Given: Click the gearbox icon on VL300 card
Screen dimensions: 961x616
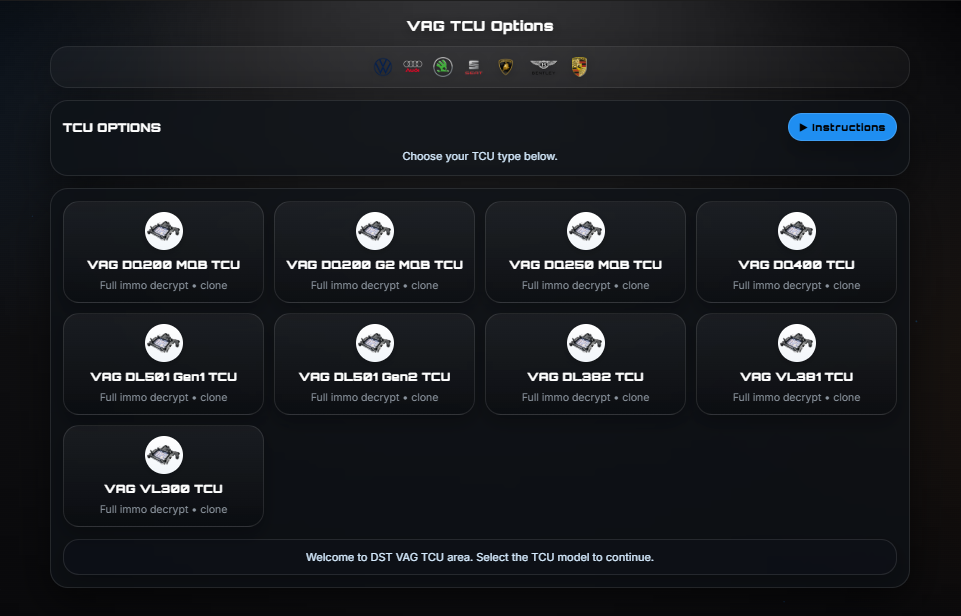Looking at the screenshot, I should coord(163,454).
